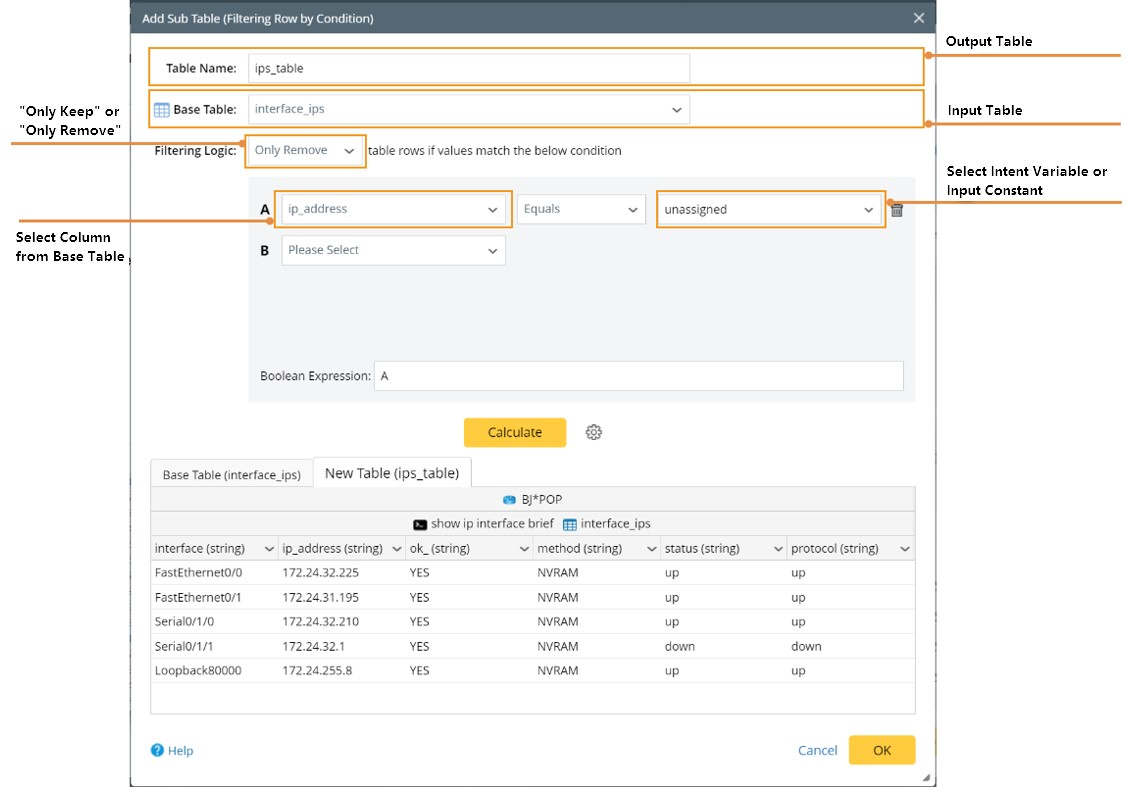
Task: Open the Equals operator dropdown
Action: tap(581, 210)
